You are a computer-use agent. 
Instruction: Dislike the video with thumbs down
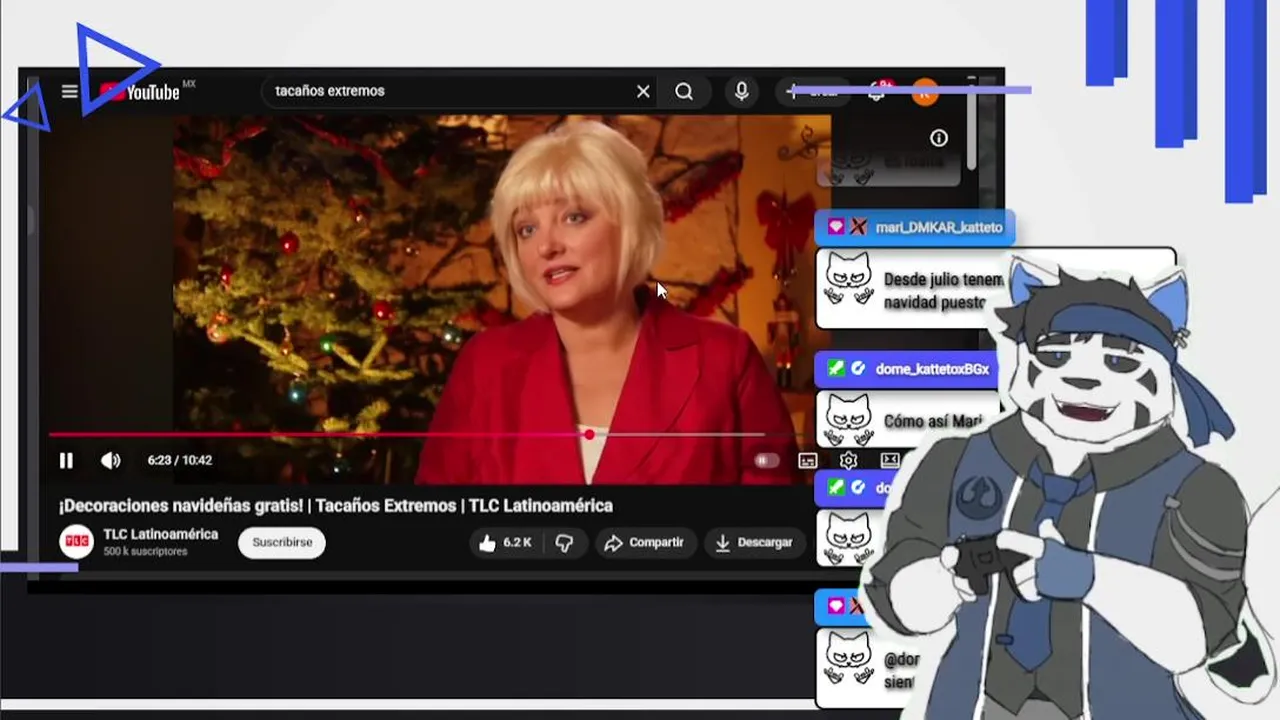click(565, 542)
